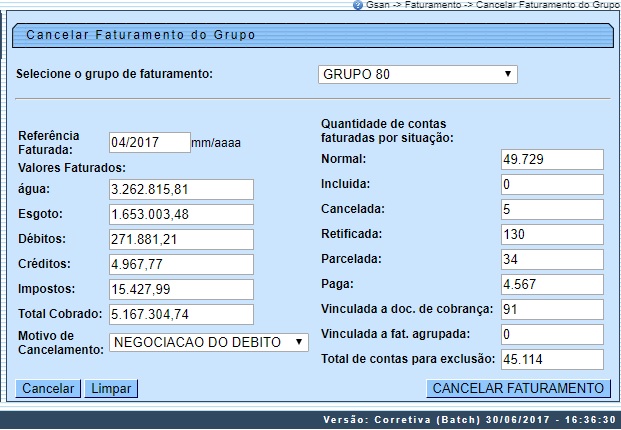Click the help icon beside Gsan breadcrumb
621x430 pixels.
(358, 5)
